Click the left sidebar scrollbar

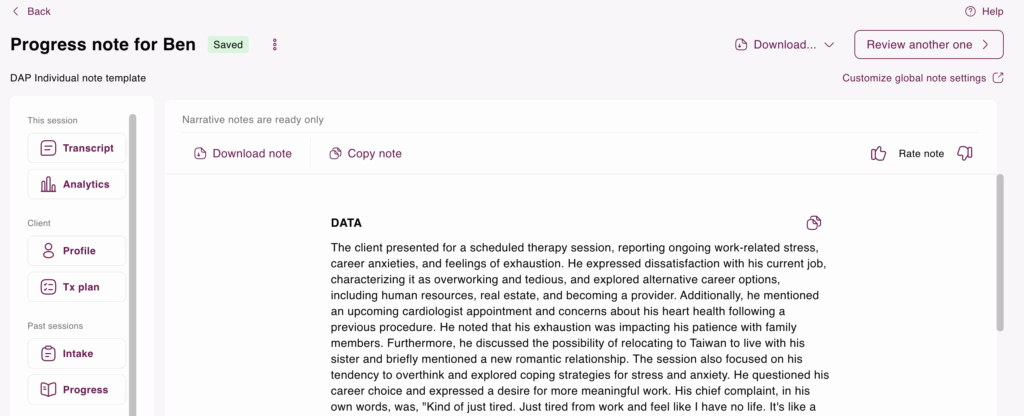[133, 260]
